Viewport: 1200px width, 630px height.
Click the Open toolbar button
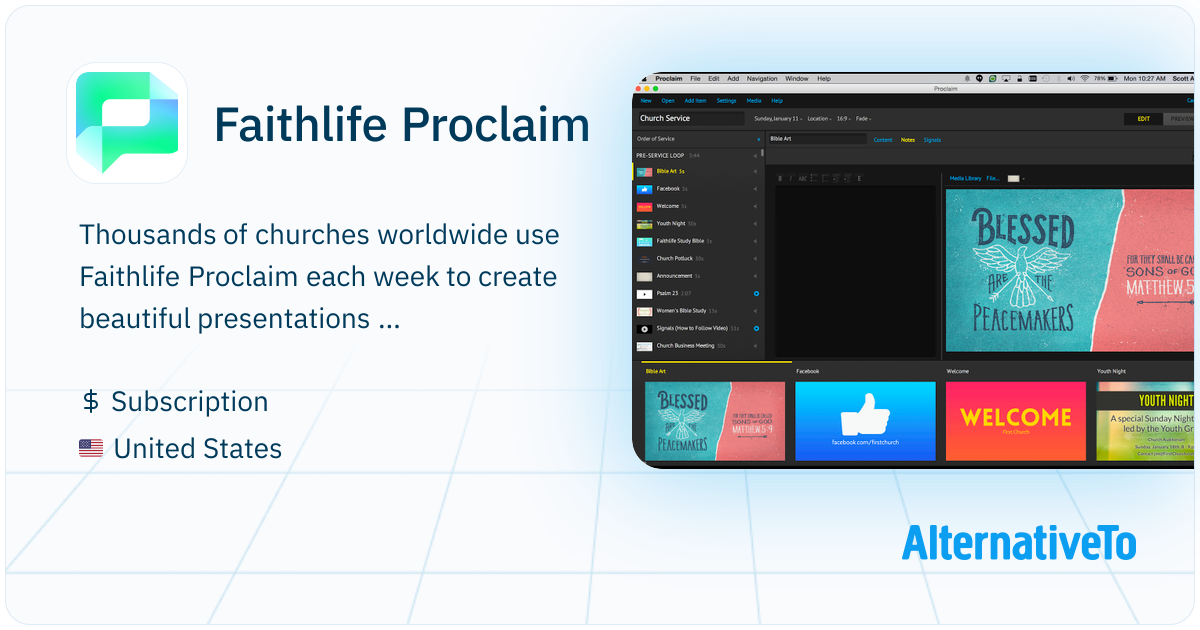click(668, 101)
